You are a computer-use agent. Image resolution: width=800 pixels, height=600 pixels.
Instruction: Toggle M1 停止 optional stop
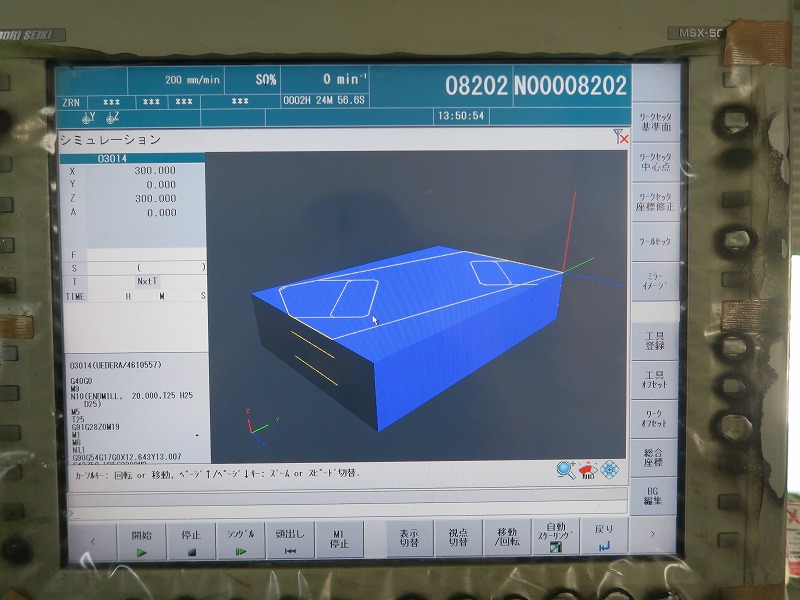point(339,540)
